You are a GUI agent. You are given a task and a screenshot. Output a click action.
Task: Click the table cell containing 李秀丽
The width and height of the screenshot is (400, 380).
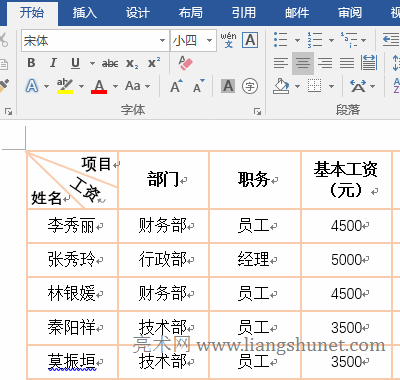[x=72, y=226]
